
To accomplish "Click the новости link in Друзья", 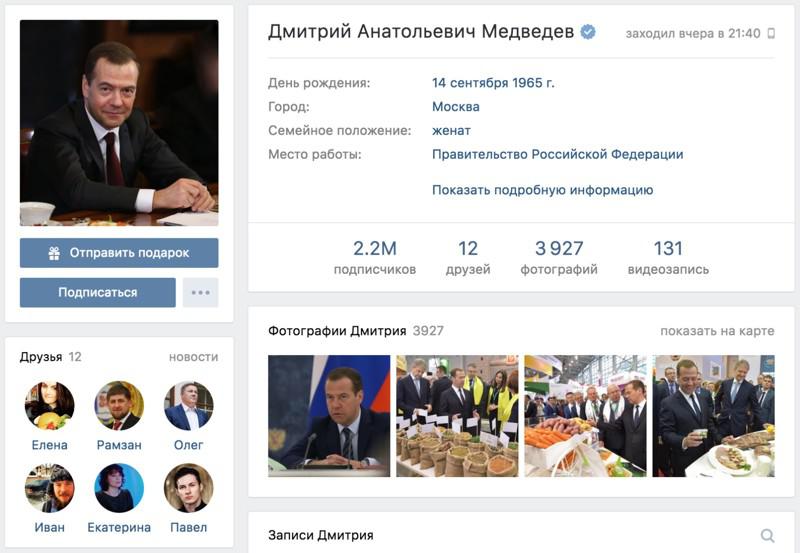I will [193, 357].
